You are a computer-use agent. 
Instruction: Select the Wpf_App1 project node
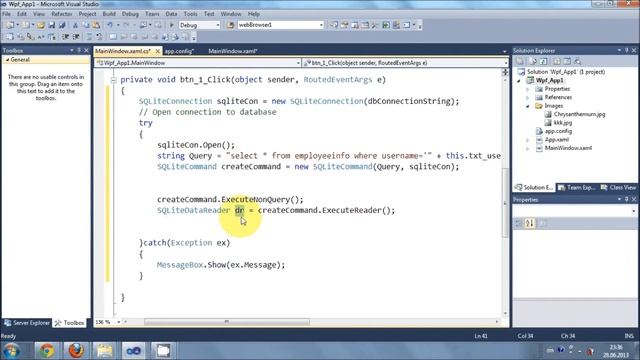pos(549,80)
